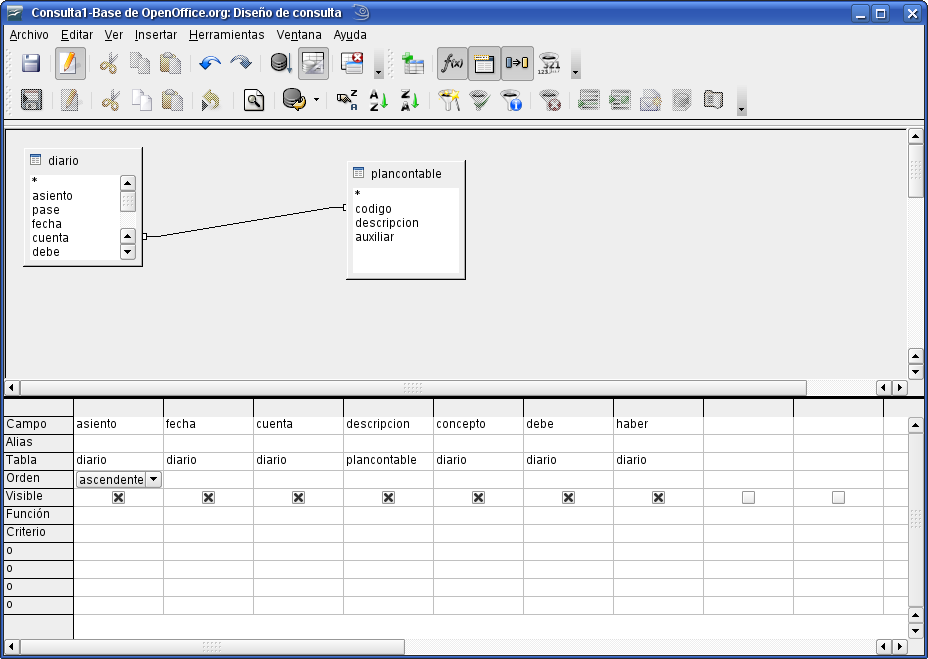Uncheck Visible for concepto column
The height and width of the screenshot is (659, 928).
coord(478,497)
